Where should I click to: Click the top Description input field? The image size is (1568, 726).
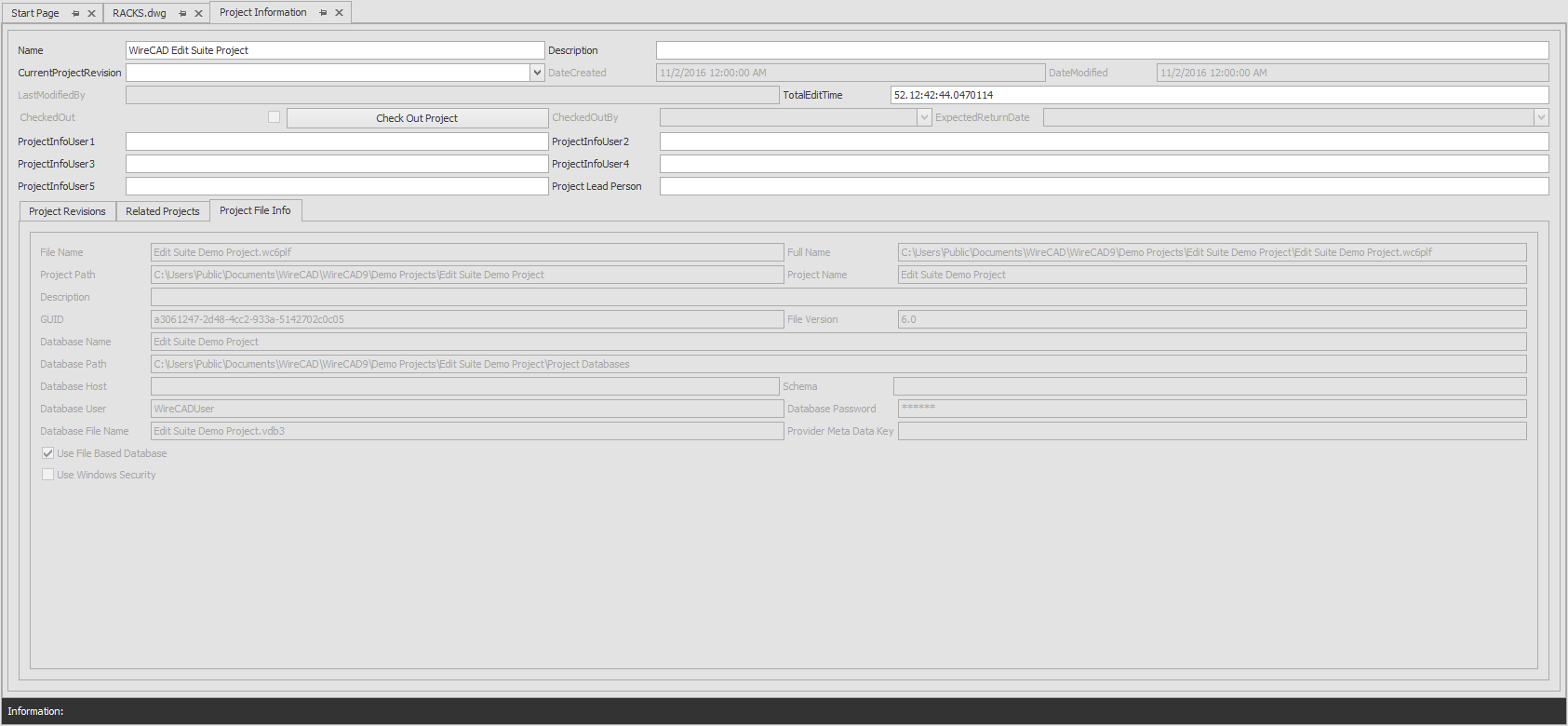(1103, 50)
